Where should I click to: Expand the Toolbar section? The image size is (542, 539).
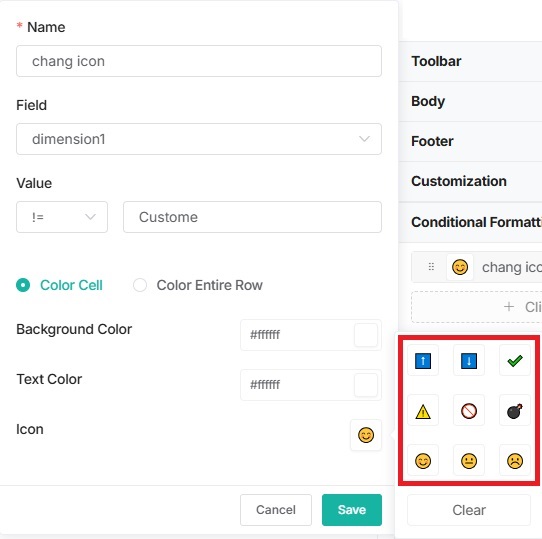470,61
